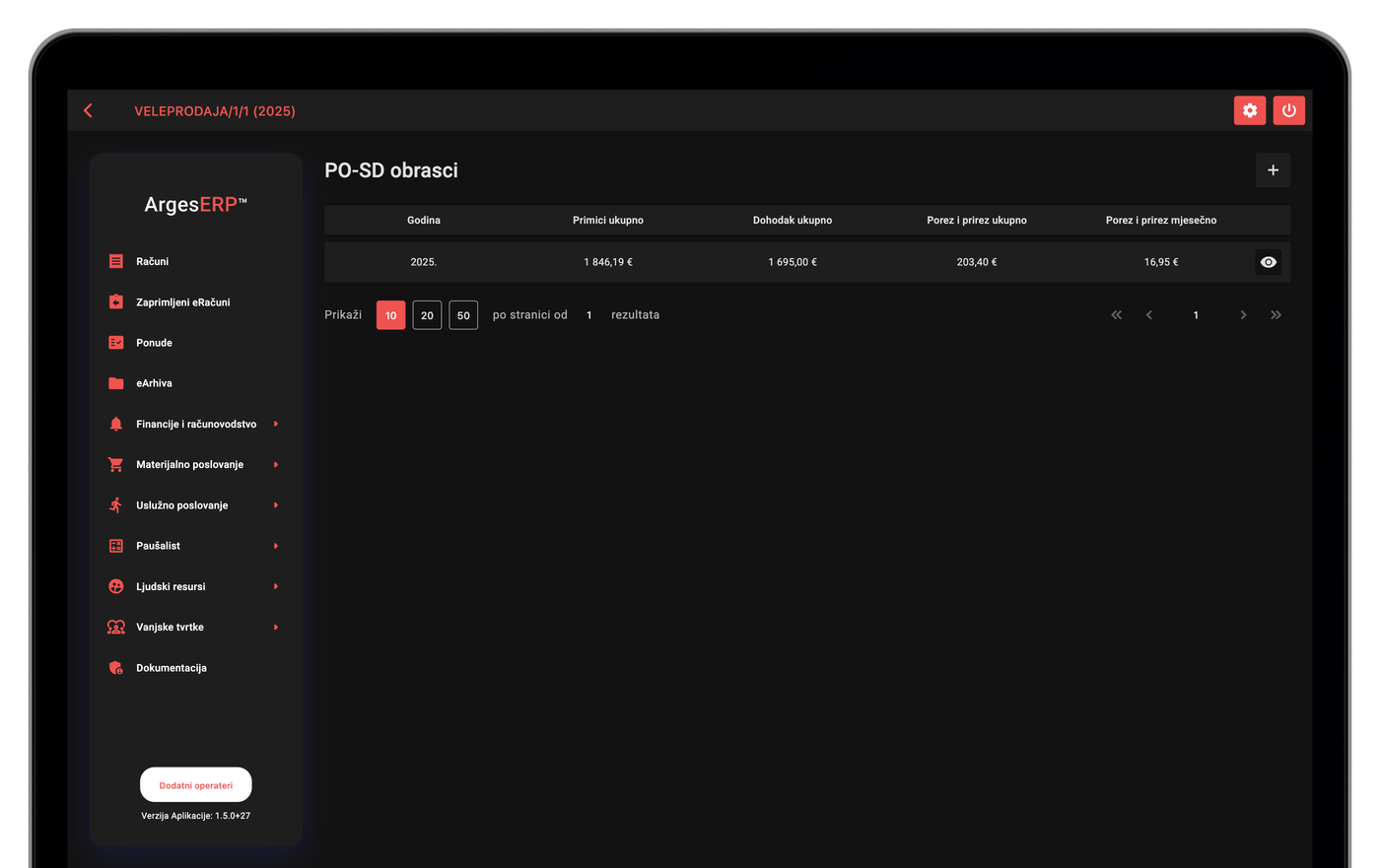The height and width of the screenshot is (868, 1380).
Task: Expand Vanjske tvrtke submenu arrow
Action: point(276,627)
